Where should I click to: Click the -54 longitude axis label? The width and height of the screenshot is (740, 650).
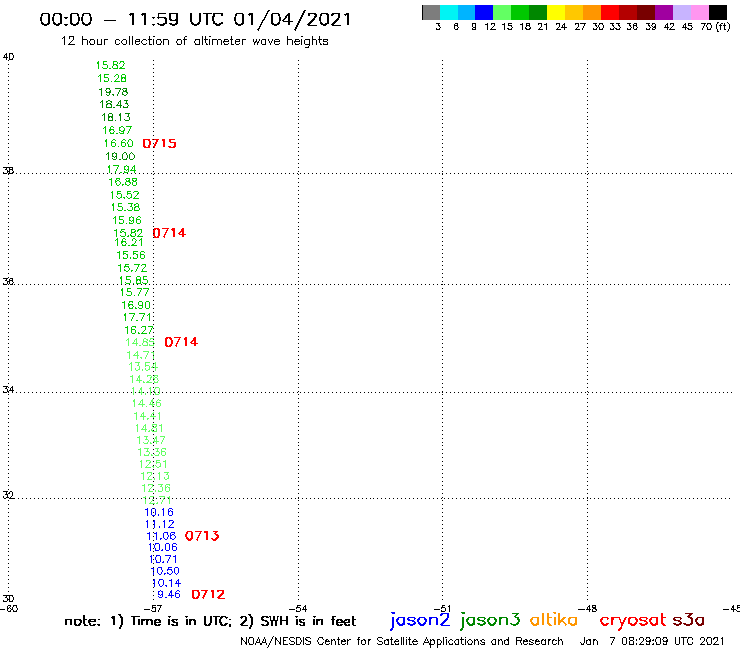point(298,609)
